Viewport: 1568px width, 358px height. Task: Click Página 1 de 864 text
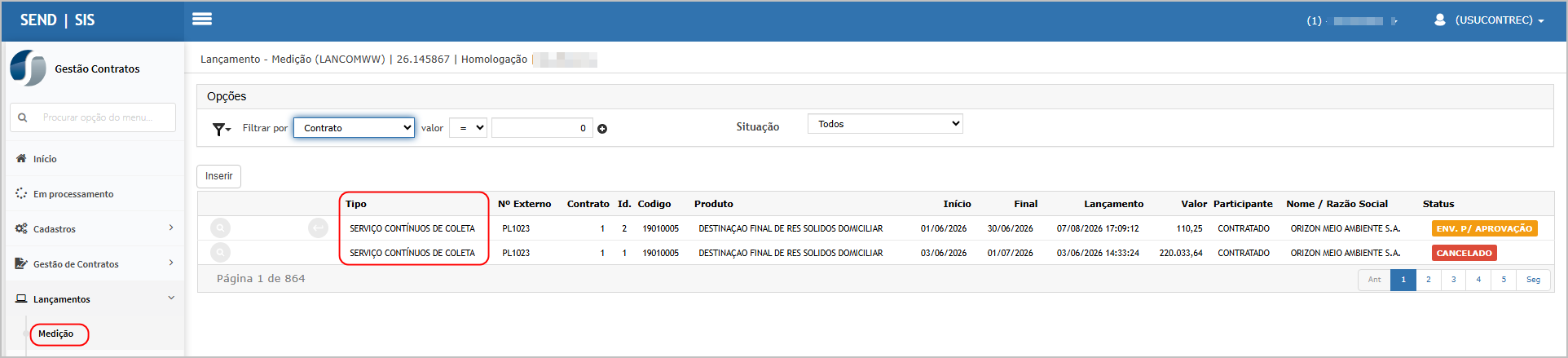(x=261, y=279)
